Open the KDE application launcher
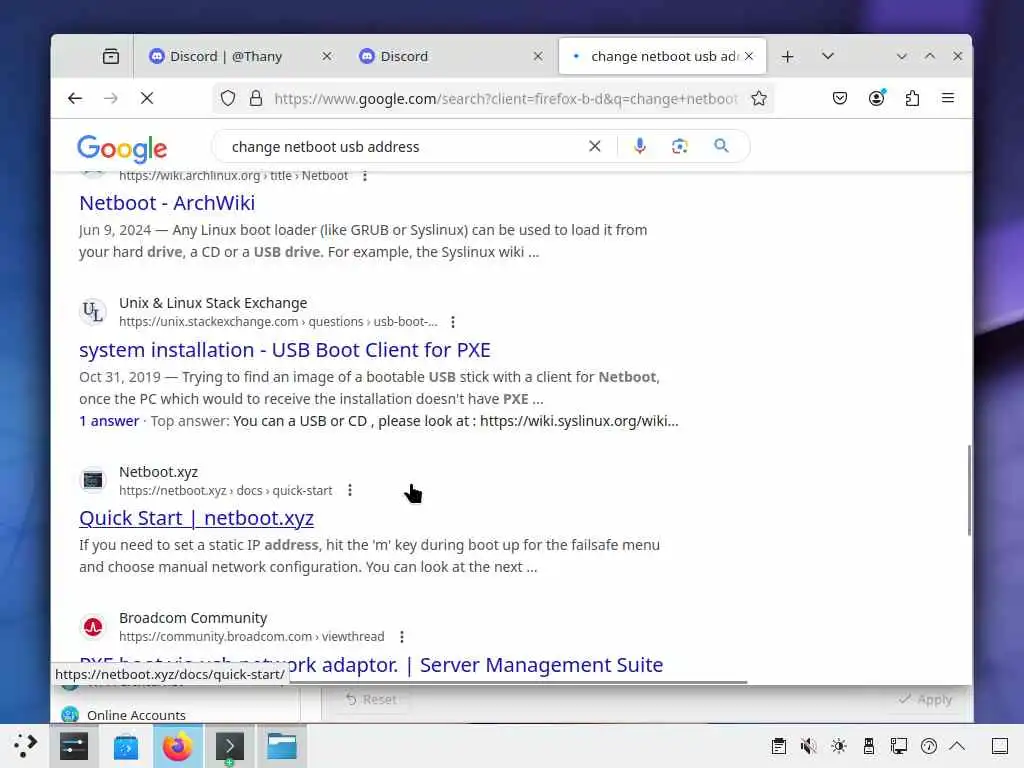Screen dimensions: 1024x768 pyautogui.click(x=25, y=746)
